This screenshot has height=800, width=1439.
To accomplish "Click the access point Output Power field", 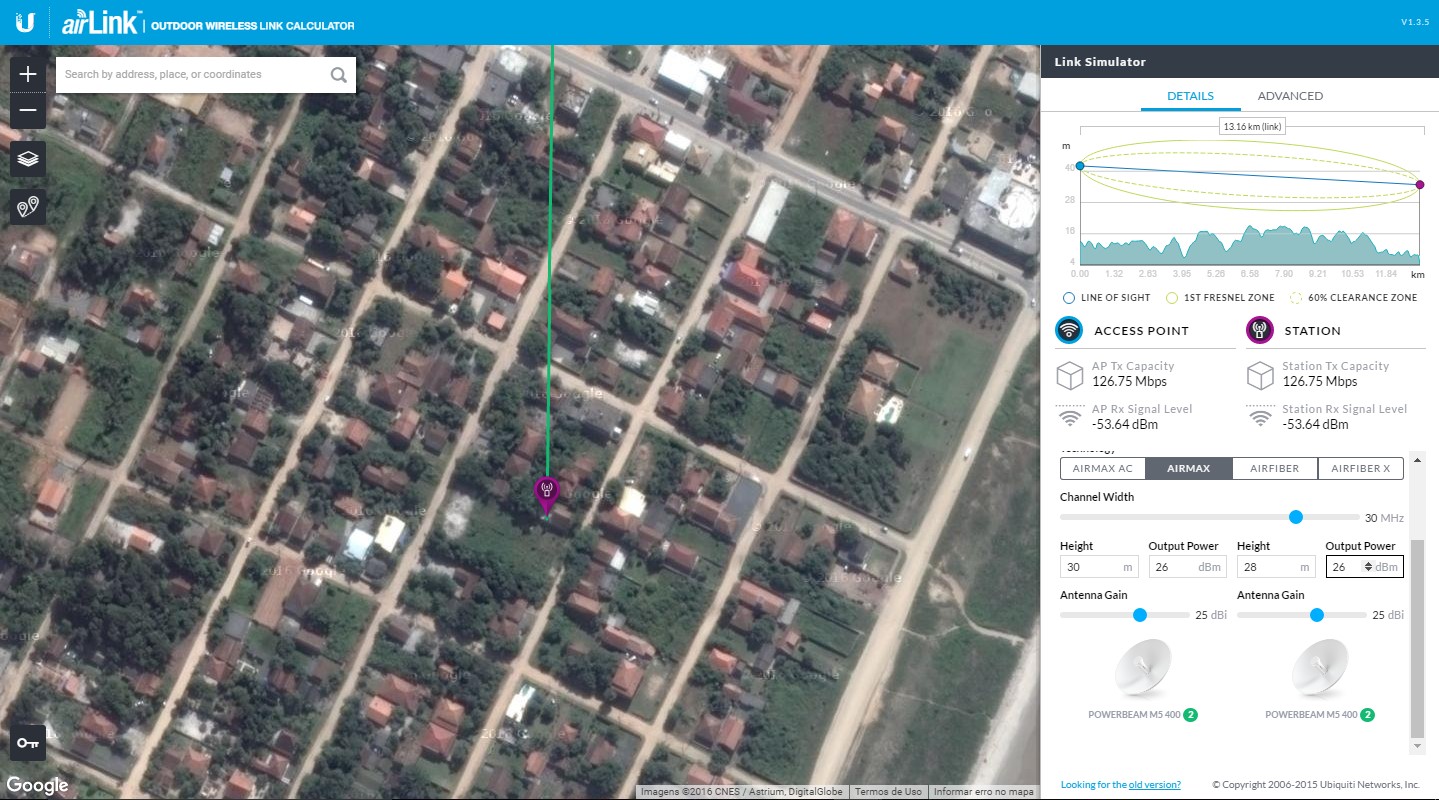I will (1187, 567).
